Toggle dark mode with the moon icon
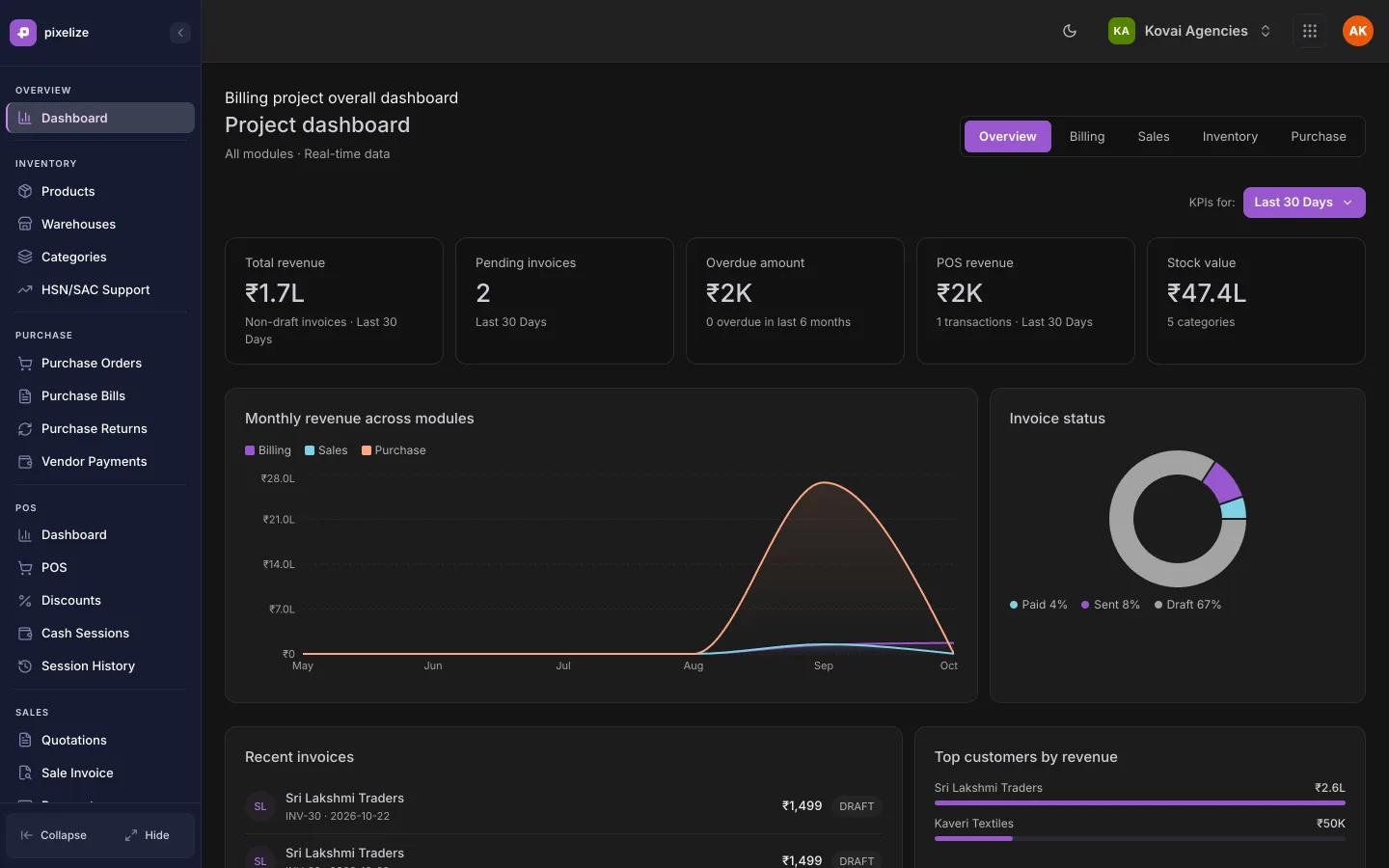This screenshot has width=1389, height=868. 1070,31
